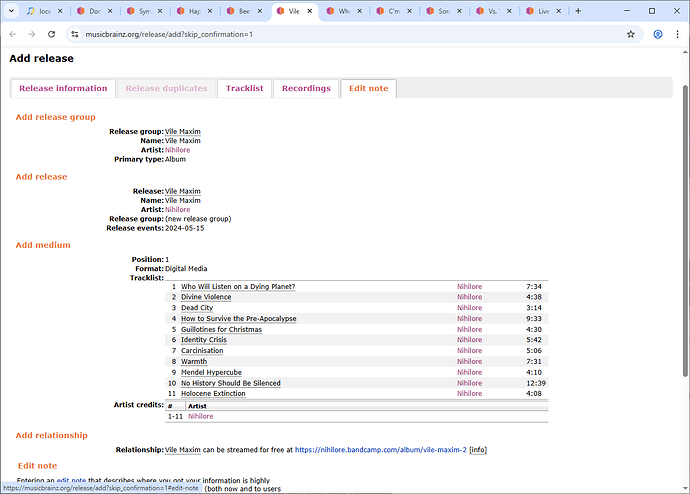The width and height of the screenshot is (690, 494).
Task: Bookmark this page with the star icon
Action: pyautogui.click(x=631, y=34)
